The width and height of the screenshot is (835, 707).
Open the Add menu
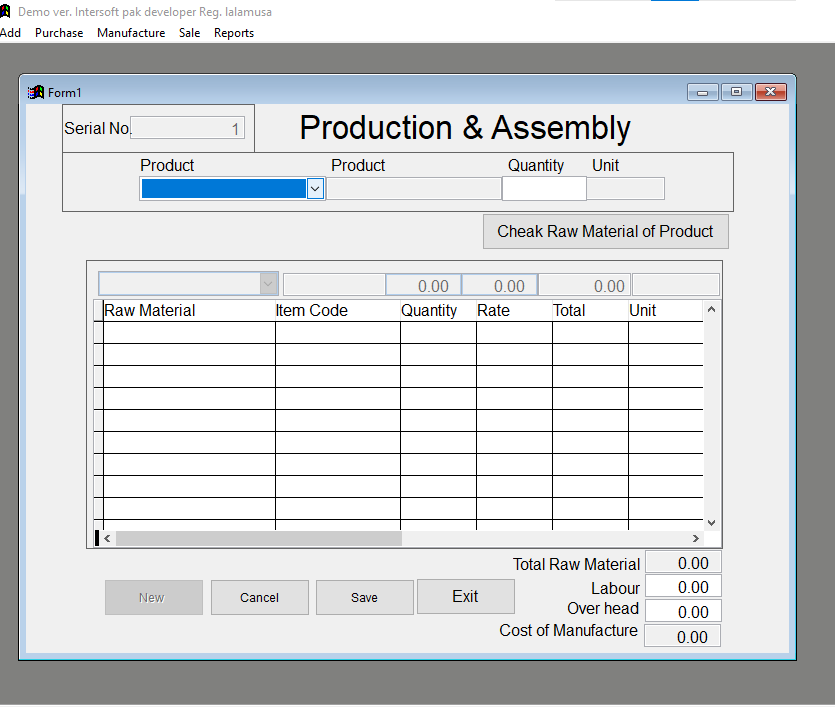tap(11, 32)
